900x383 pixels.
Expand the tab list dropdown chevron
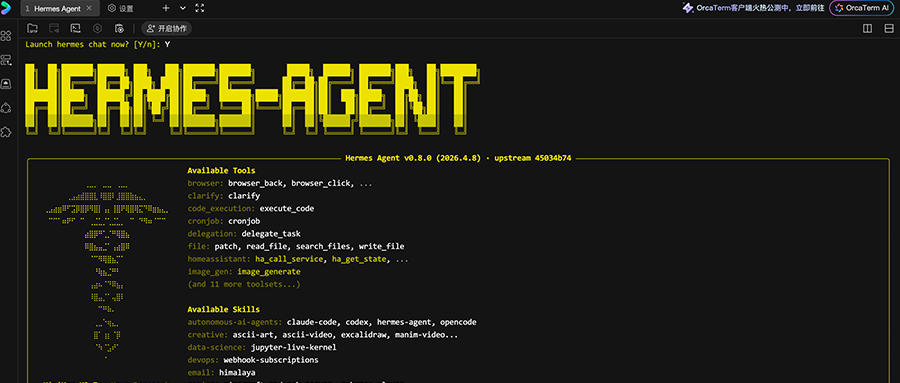(183, 8)
